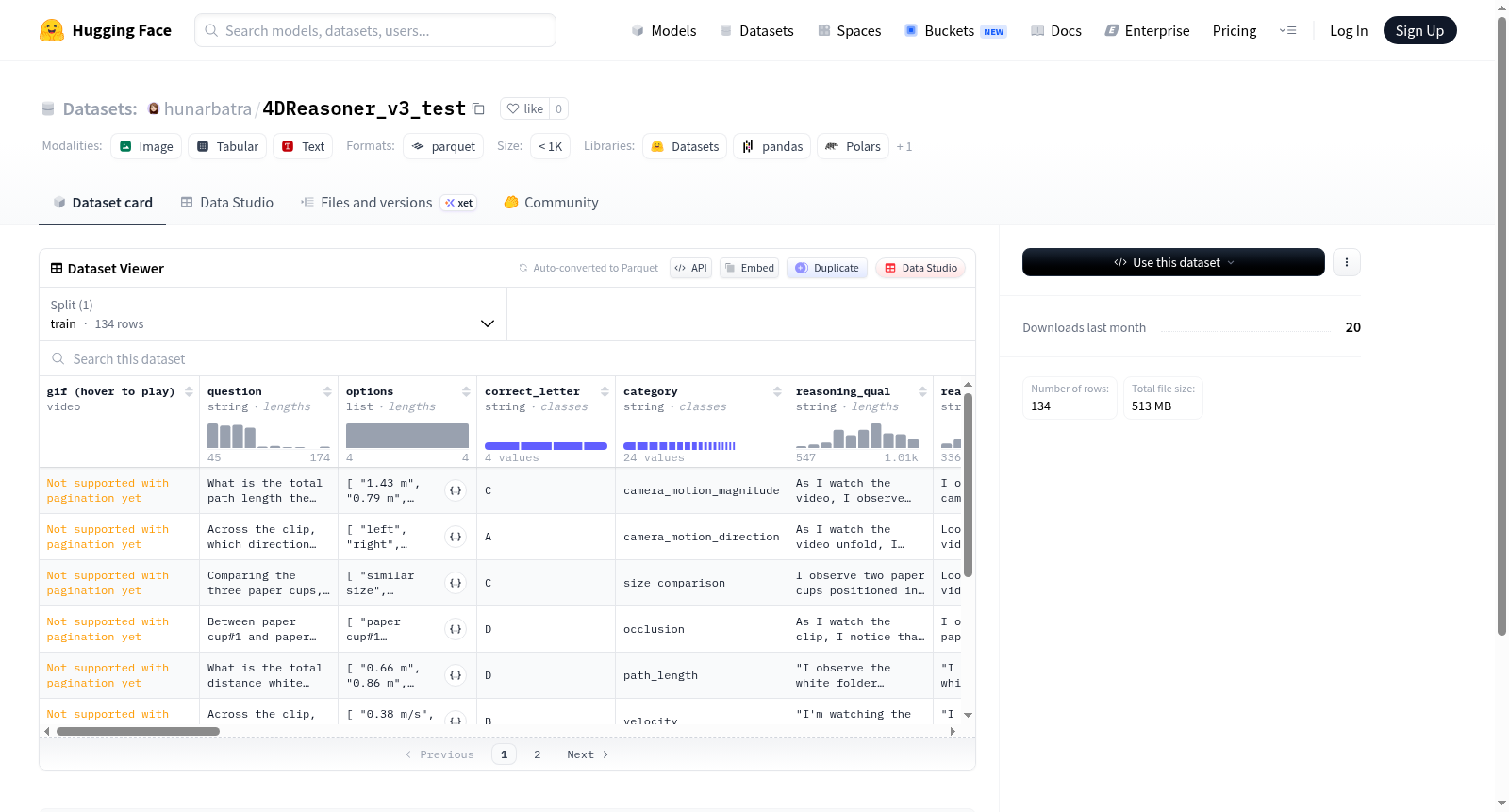Select the Polars library tag
The width and height of the screenshot is (1509, 812).
click(x=853, y=146)
